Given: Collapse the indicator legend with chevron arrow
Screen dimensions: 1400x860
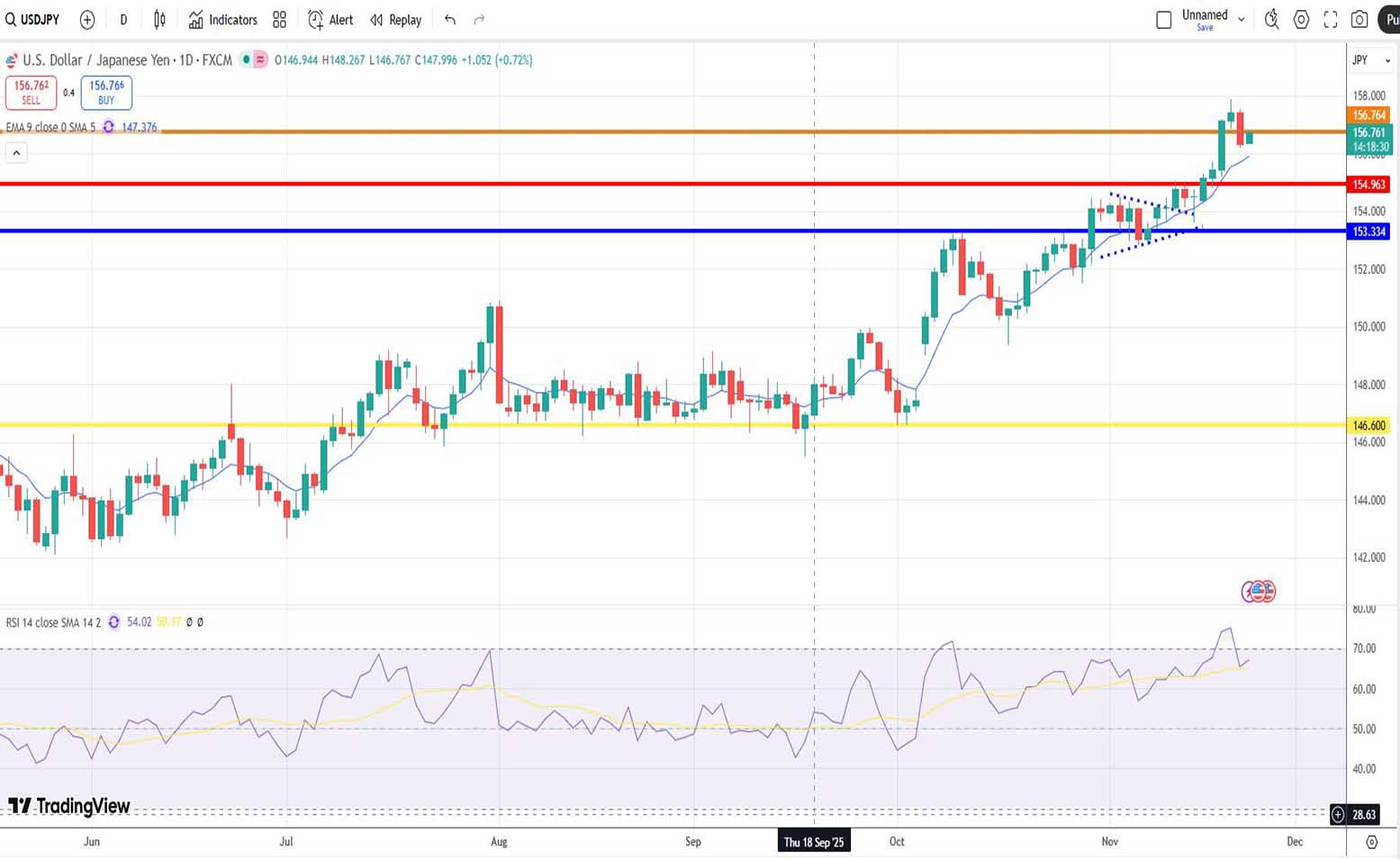Looking at the screenshot, I should (x=16, y=153).
